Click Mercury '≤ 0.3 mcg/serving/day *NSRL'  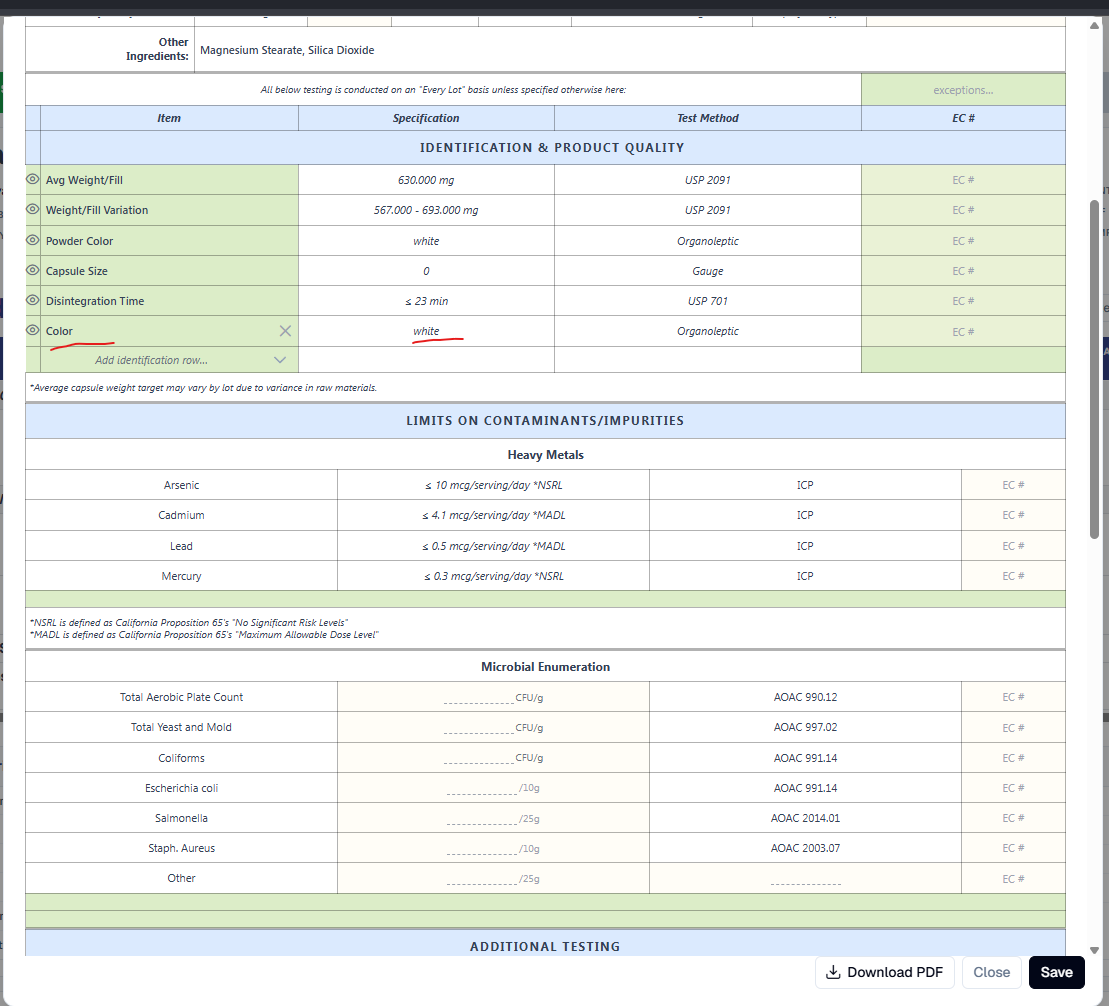[x=494, y=577]
